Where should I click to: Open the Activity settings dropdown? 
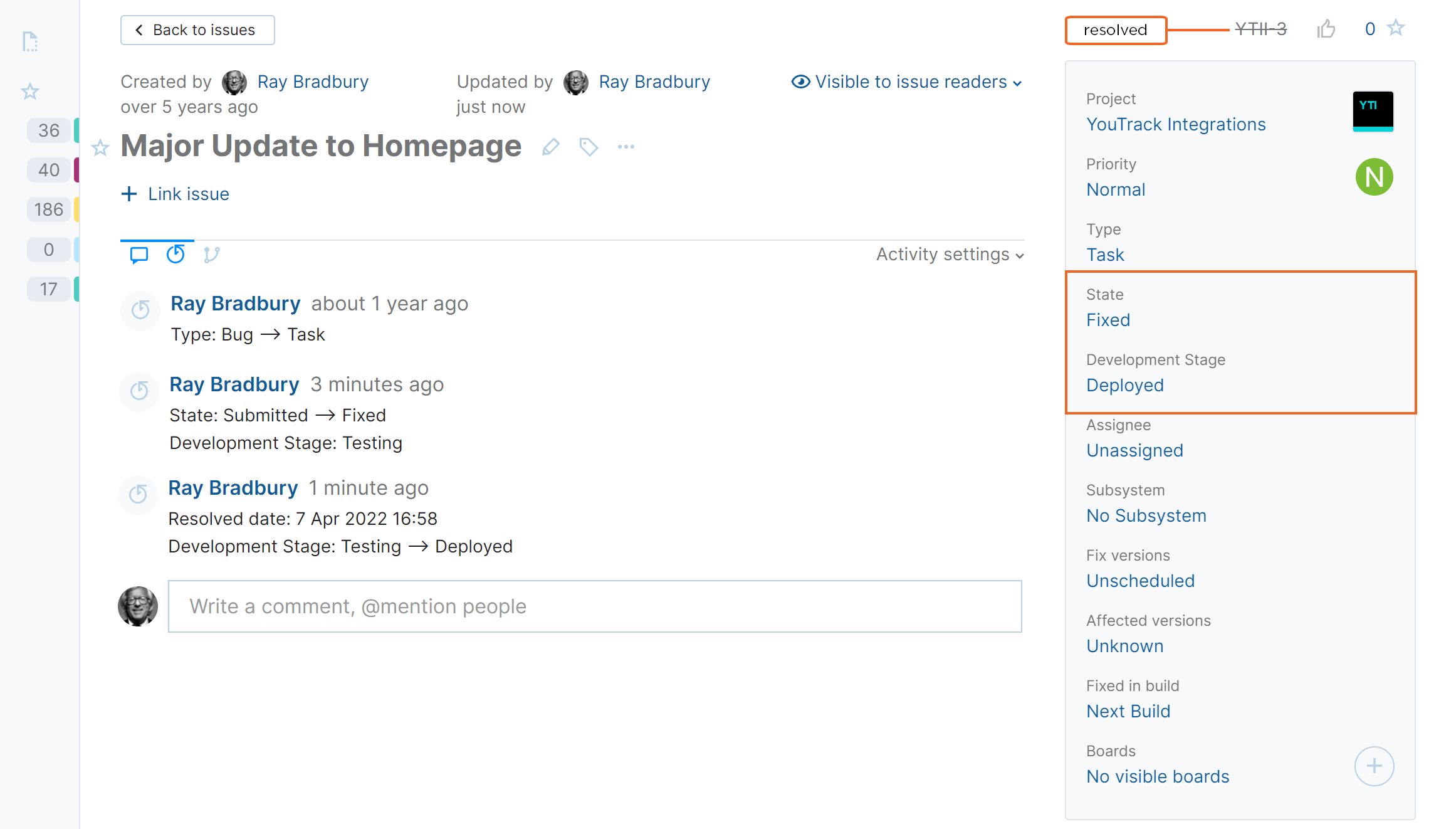coord(950,255)
